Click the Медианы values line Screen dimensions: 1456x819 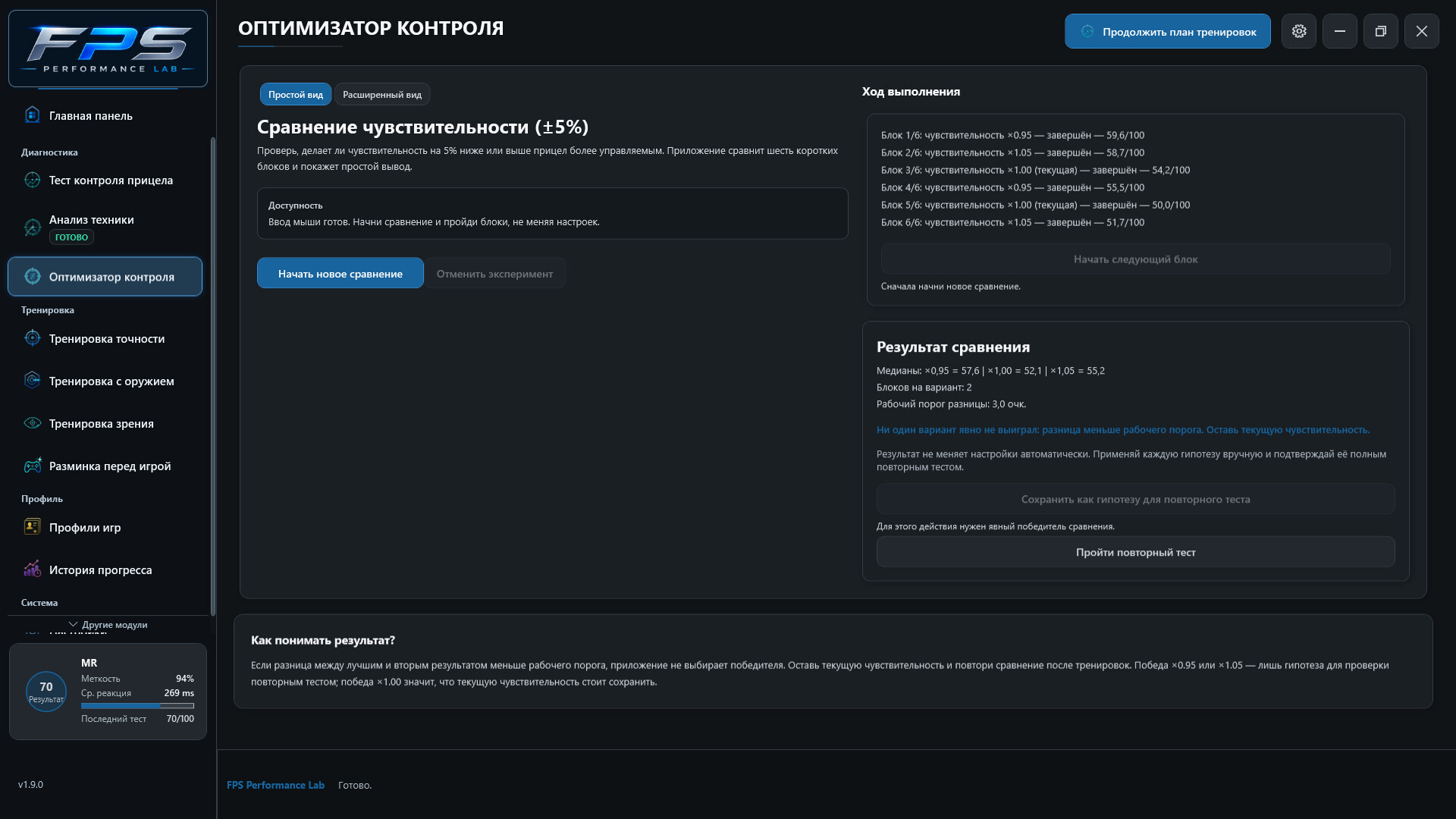(990, 371)
